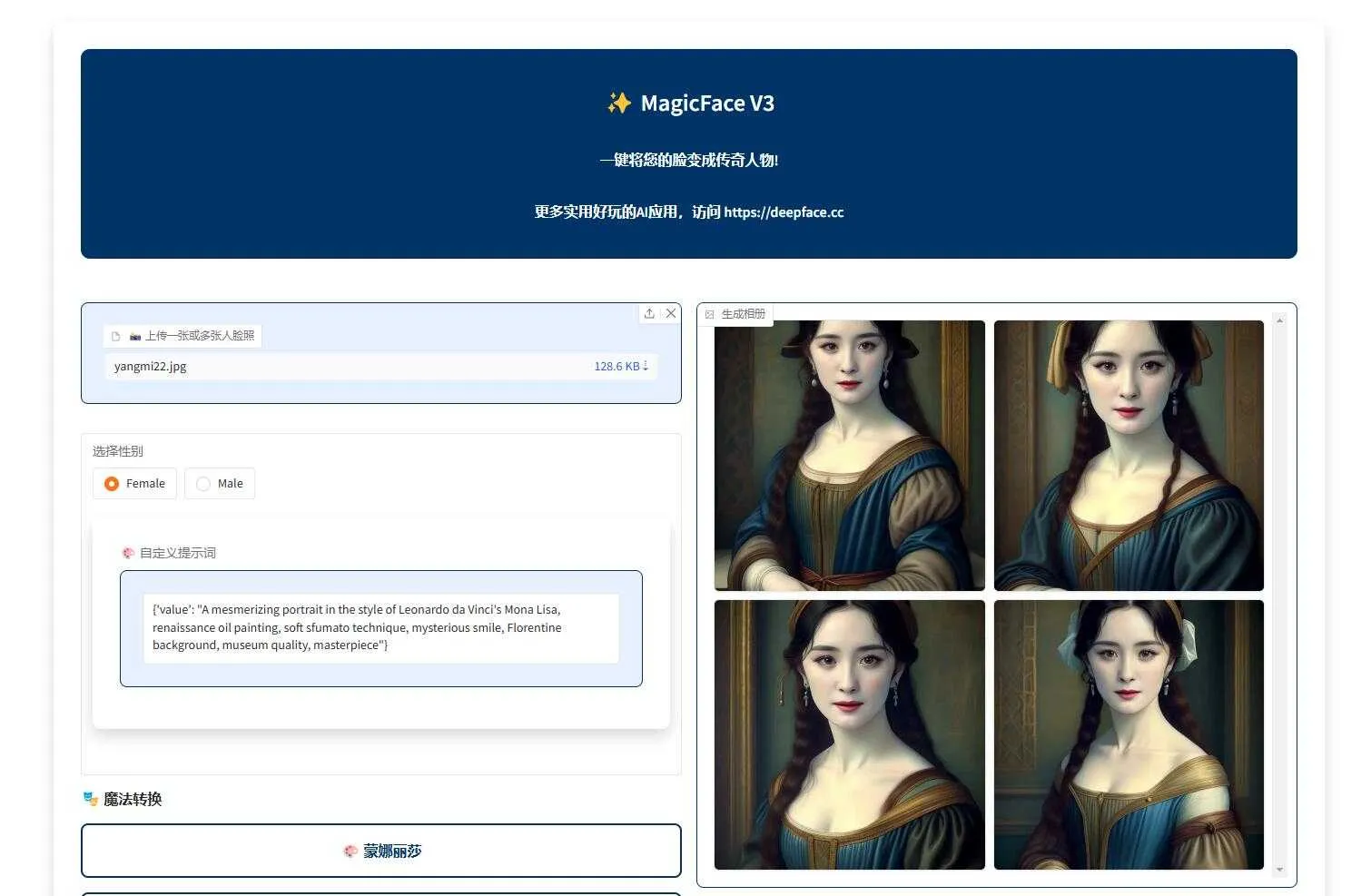Open the bottom-left generated portrait
Viewport: 1371px width, 896px height.
(x=850, y=734)
